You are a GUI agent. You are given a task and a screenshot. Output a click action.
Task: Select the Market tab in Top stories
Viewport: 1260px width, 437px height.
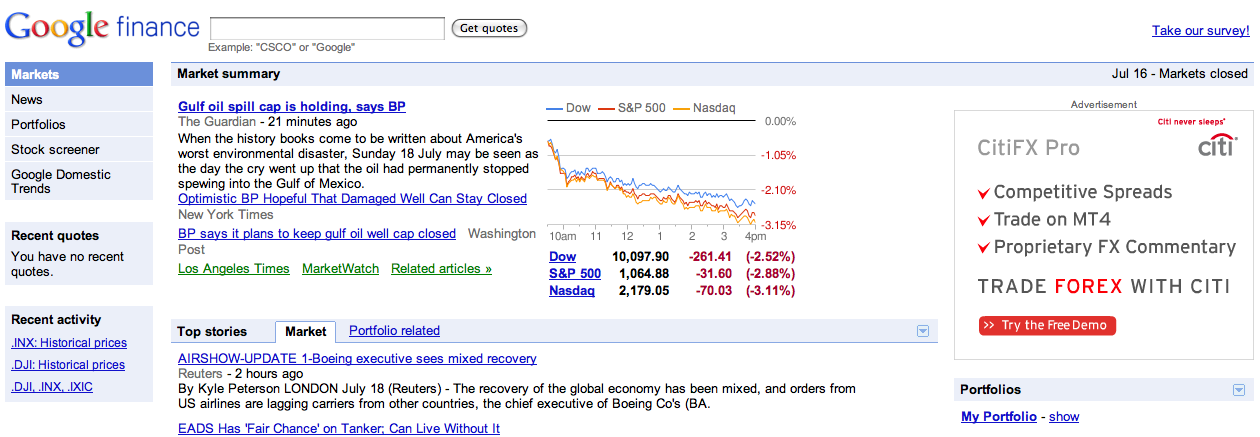pyautogui.click(x=305, y=332)
